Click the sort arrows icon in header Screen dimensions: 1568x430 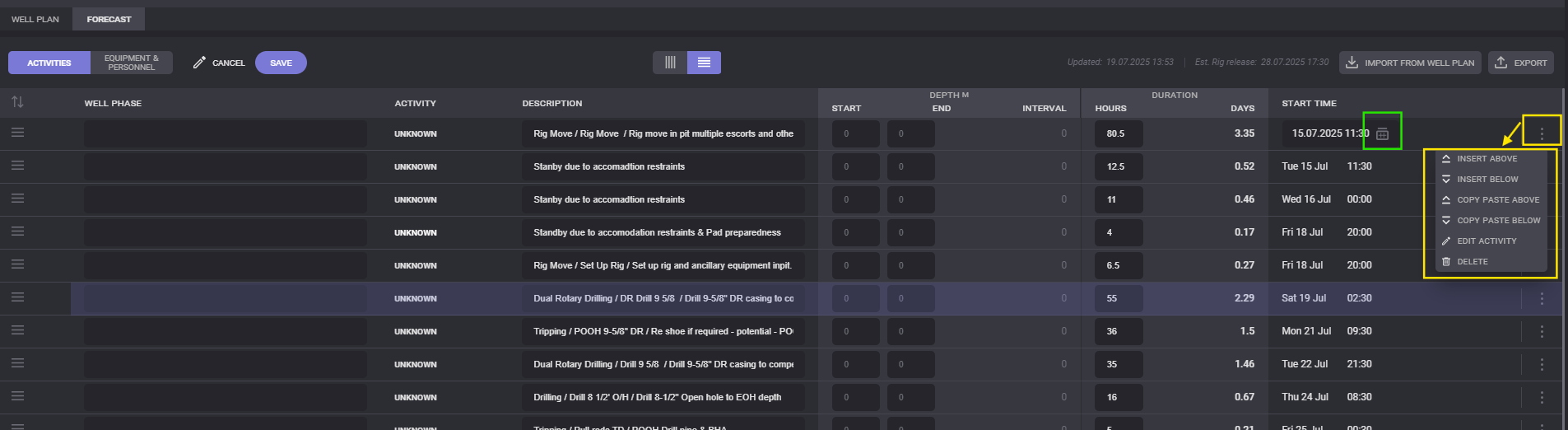[17, 102]
